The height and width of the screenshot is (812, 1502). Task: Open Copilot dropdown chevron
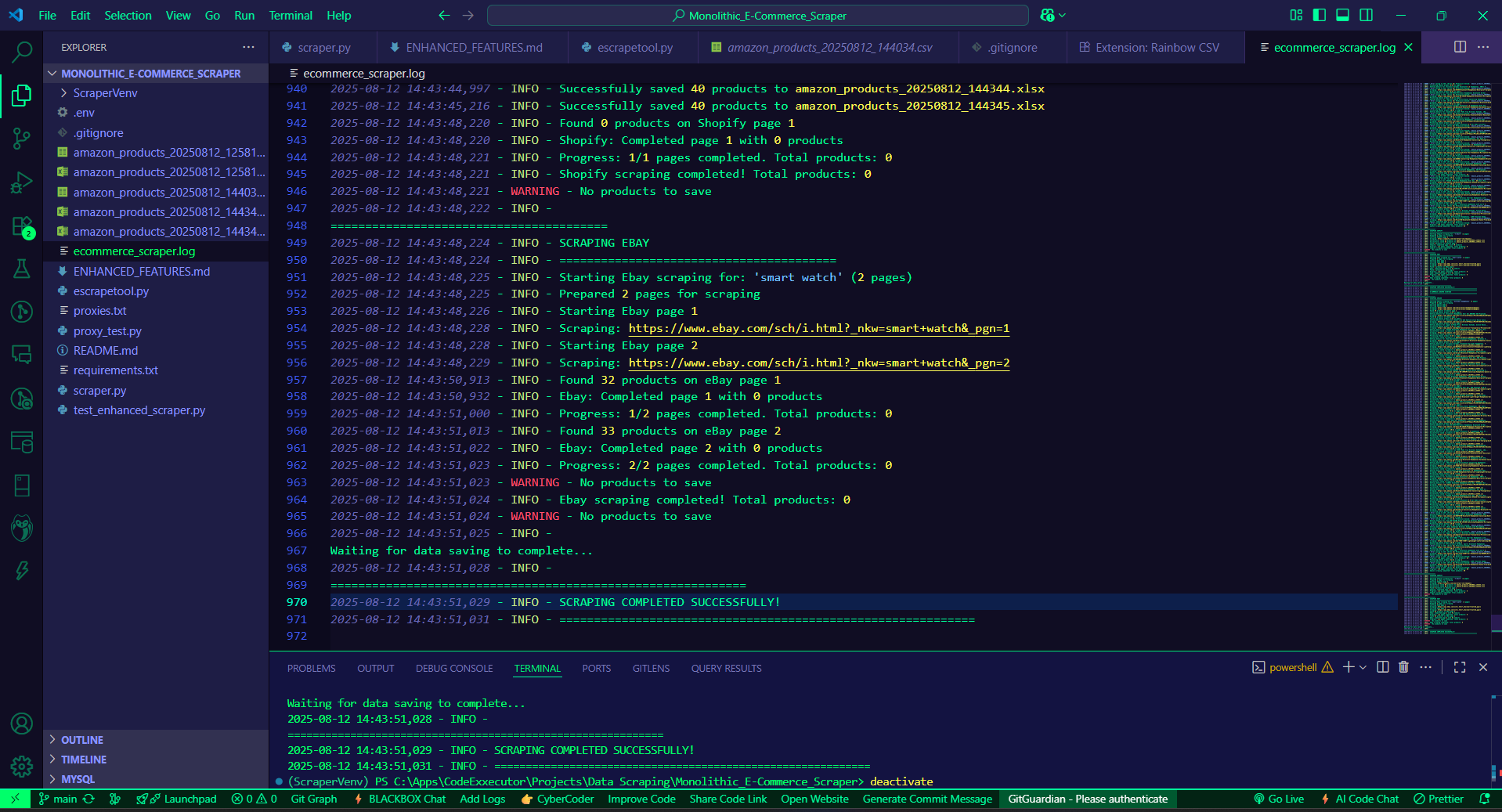(1063, 15)
